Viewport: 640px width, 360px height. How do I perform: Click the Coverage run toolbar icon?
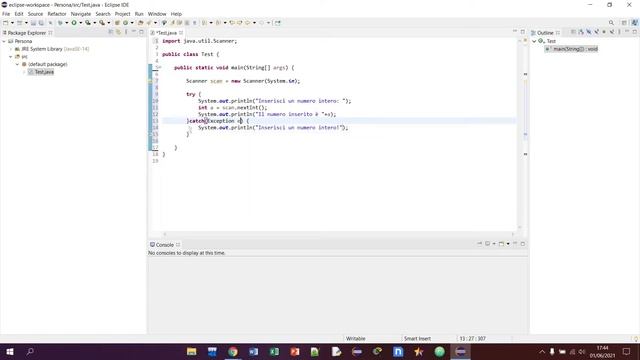click(x=88, y=23)
